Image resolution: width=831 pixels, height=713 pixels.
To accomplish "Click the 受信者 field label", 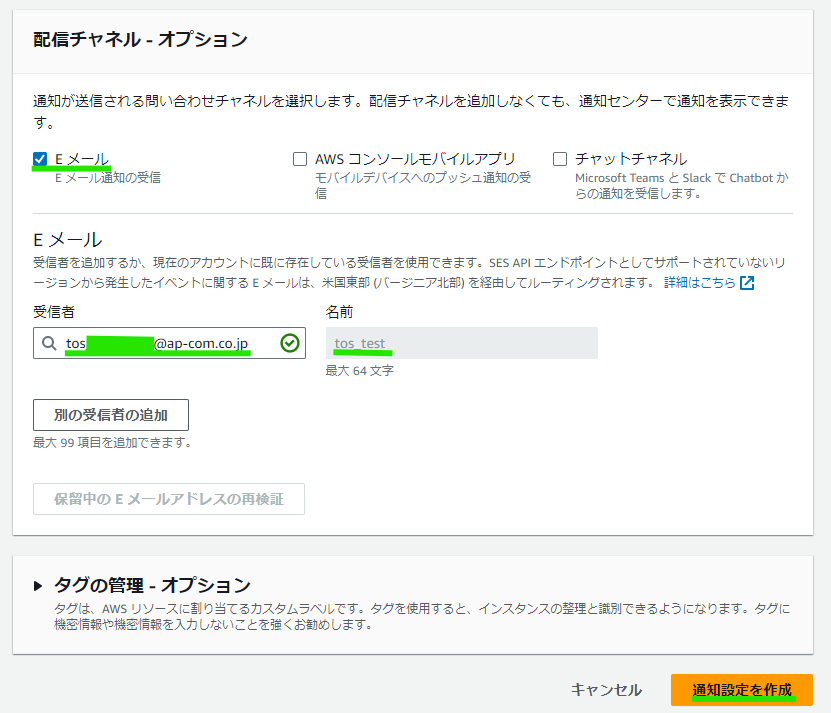I will [54, 312].
